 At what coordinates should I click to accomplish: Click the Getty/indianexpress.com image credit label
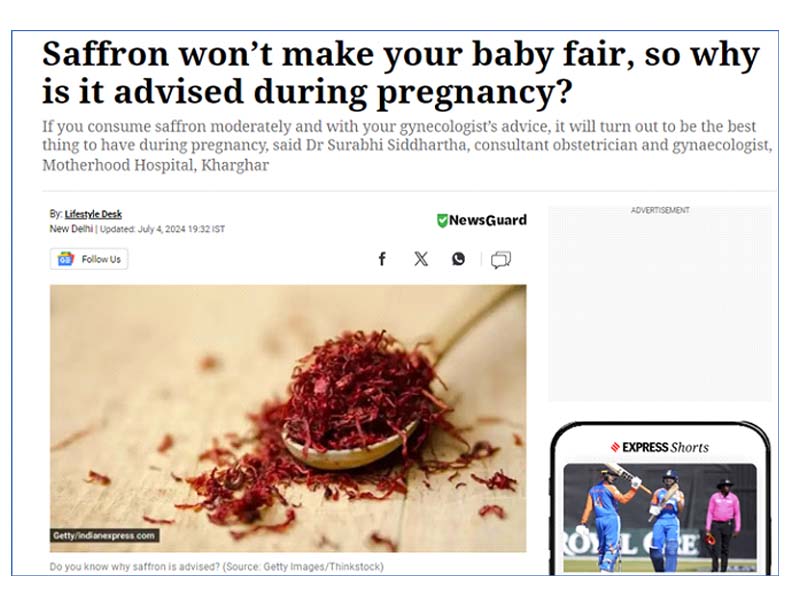coord(104,536)
